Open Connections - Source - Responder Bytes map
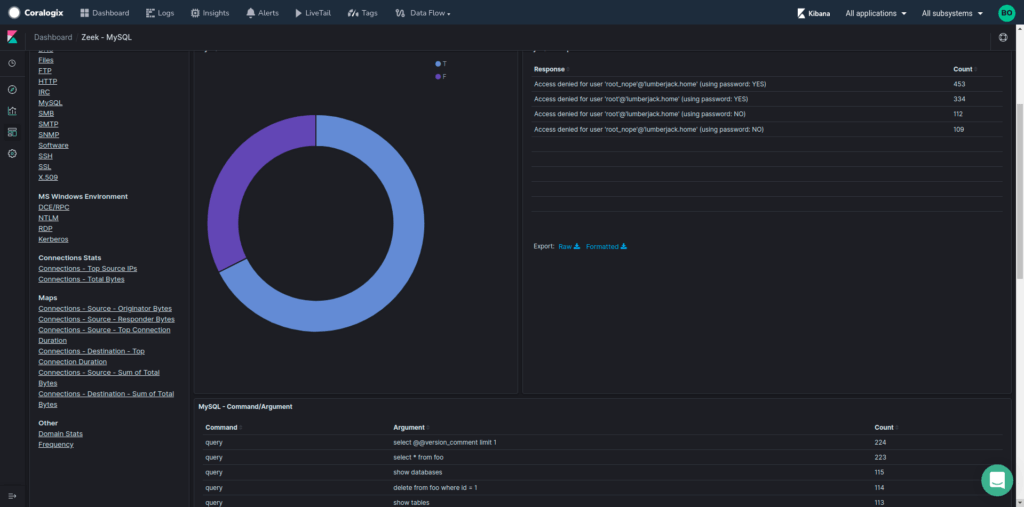 pos(106,319)
